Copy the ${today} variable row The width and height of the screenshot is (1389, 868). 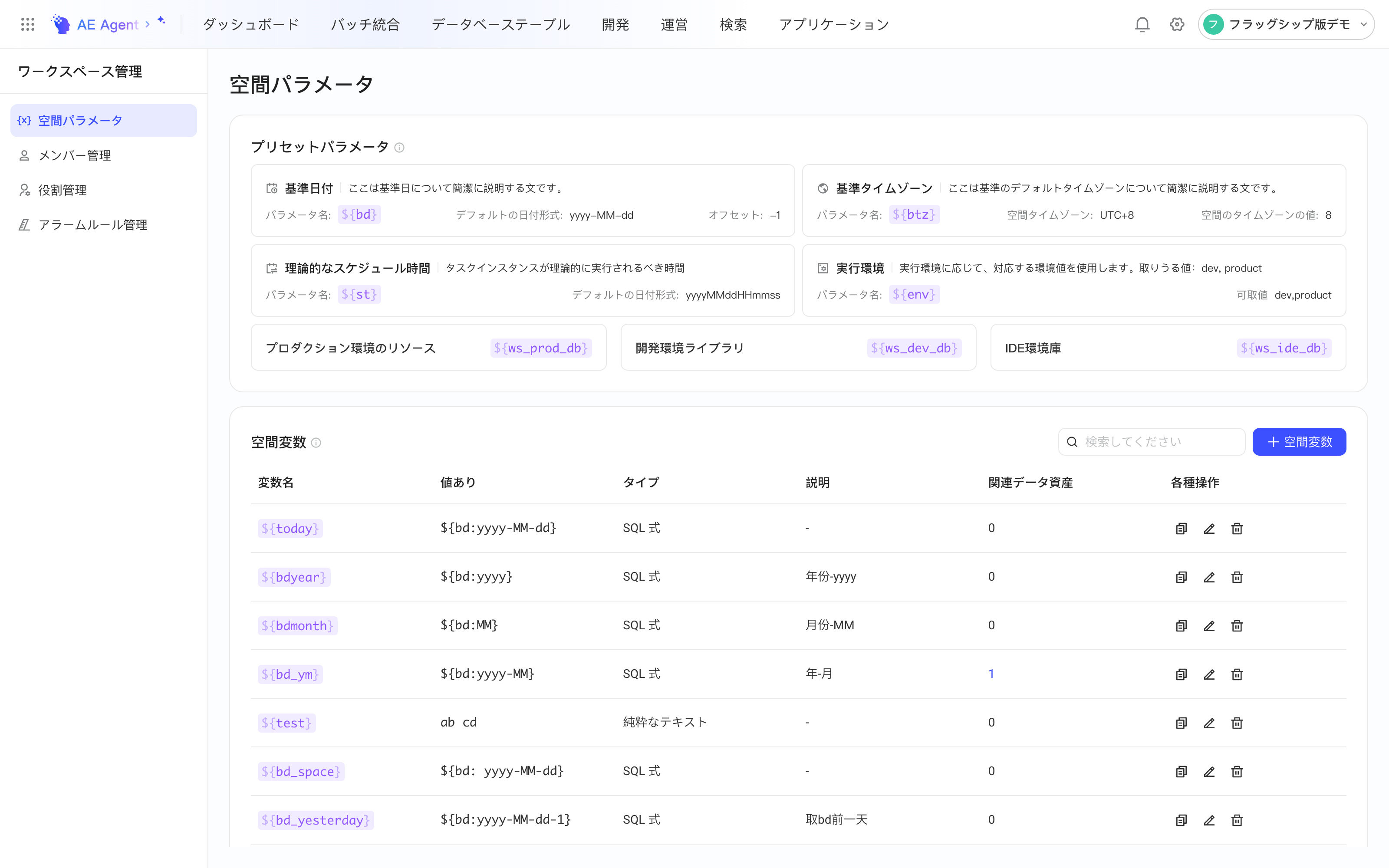pos(1181,528)
